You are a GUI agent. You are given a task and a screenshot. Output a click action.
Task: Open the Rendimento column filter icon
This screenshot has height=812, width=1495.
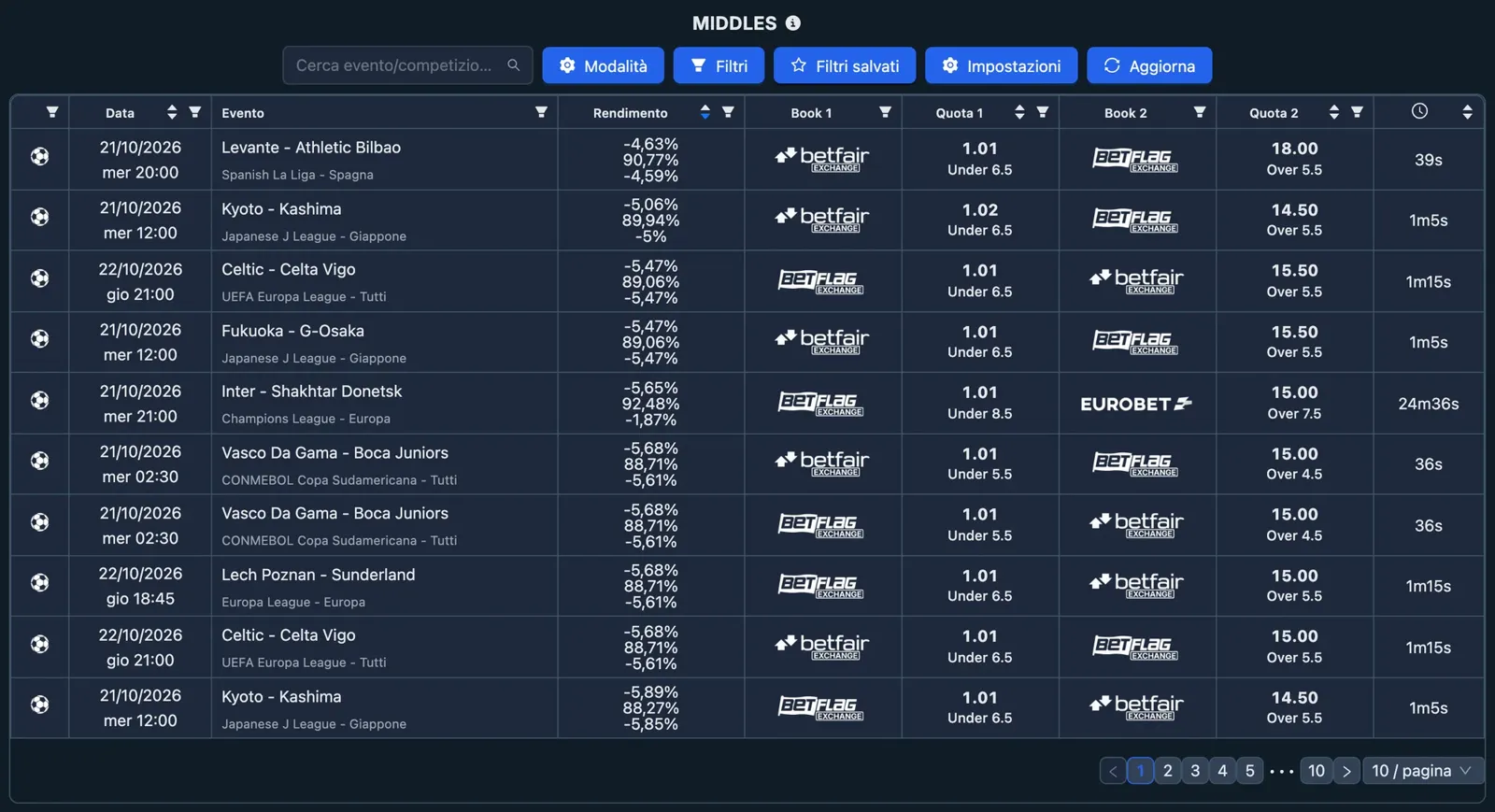tap(728, 112)
